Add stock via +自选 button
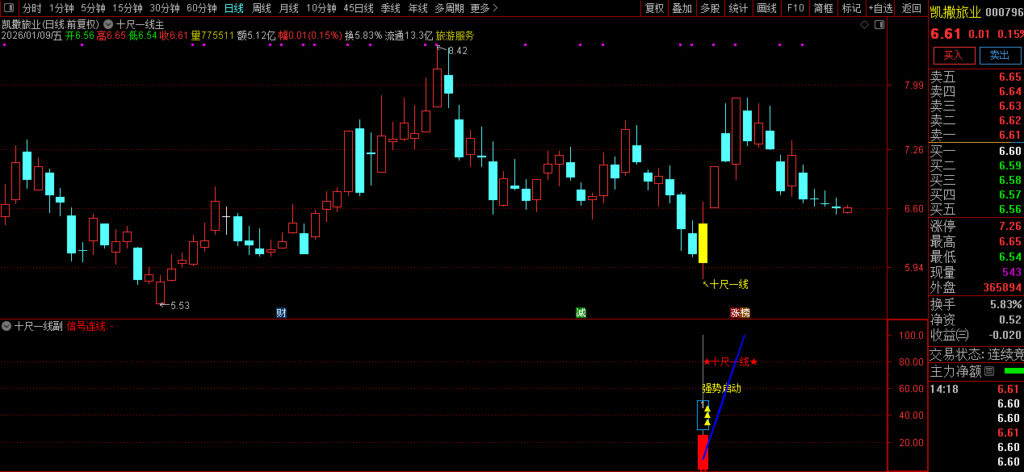The image size is (1024, 472). point(881,8)
